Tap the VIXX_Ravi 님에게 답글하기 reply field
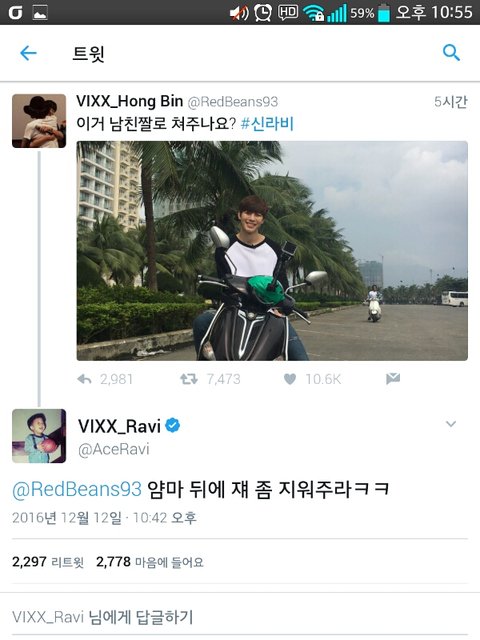The image size is (480, 640). tap(240, 617)
